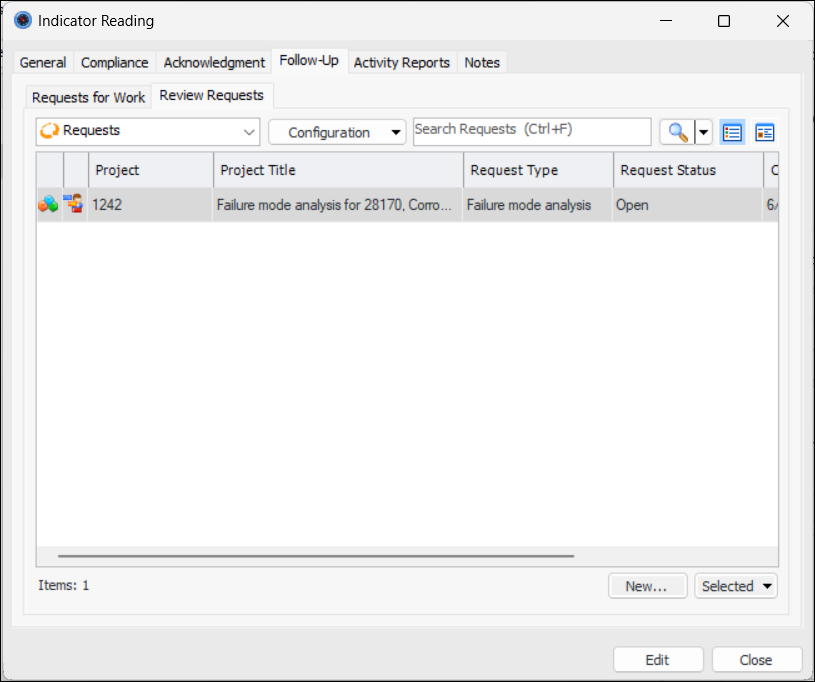Select project number 1242 cell
Image resolution: width=815 pixels, height=682 pixels.
pyautogui.click(x=150, y=205)
